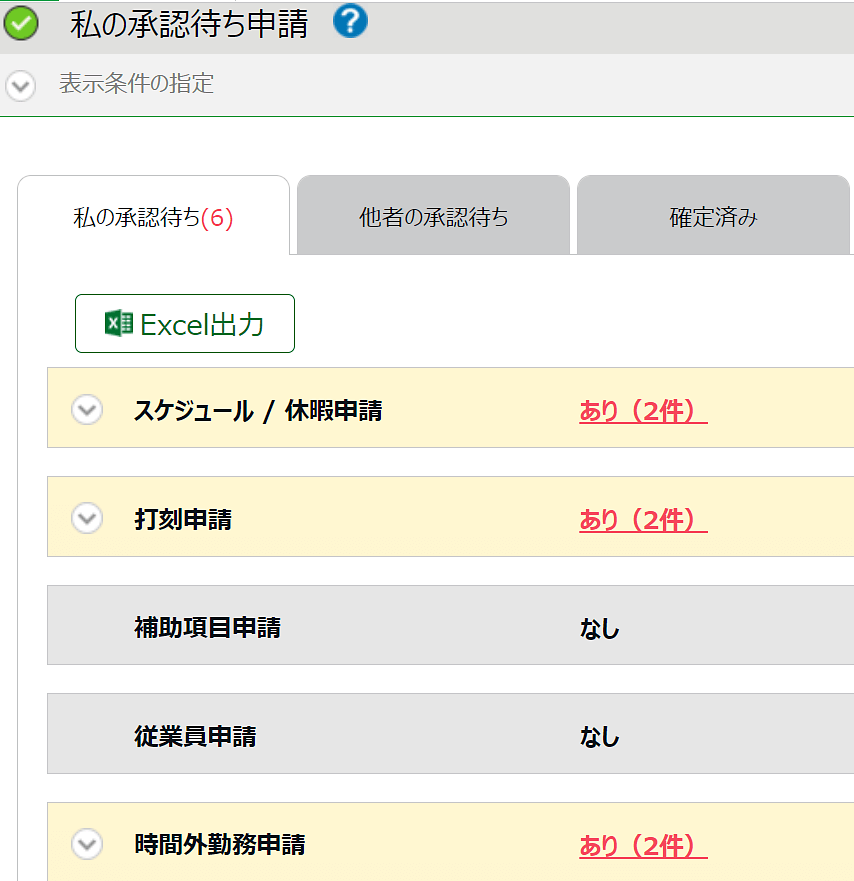Click the Excel icon in the export button
The height and width of the screenshot is (881, 854).
119,324
